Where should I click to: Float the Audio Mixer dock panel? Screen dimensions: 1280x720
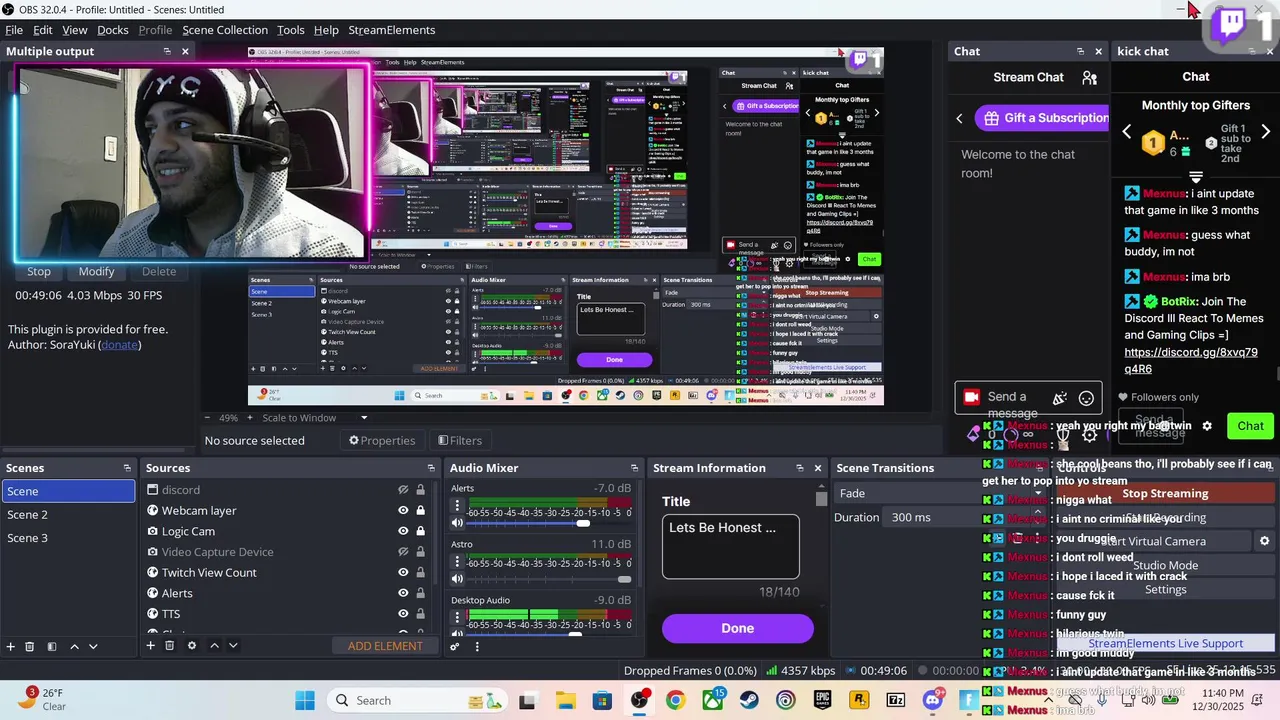[634, 468]
